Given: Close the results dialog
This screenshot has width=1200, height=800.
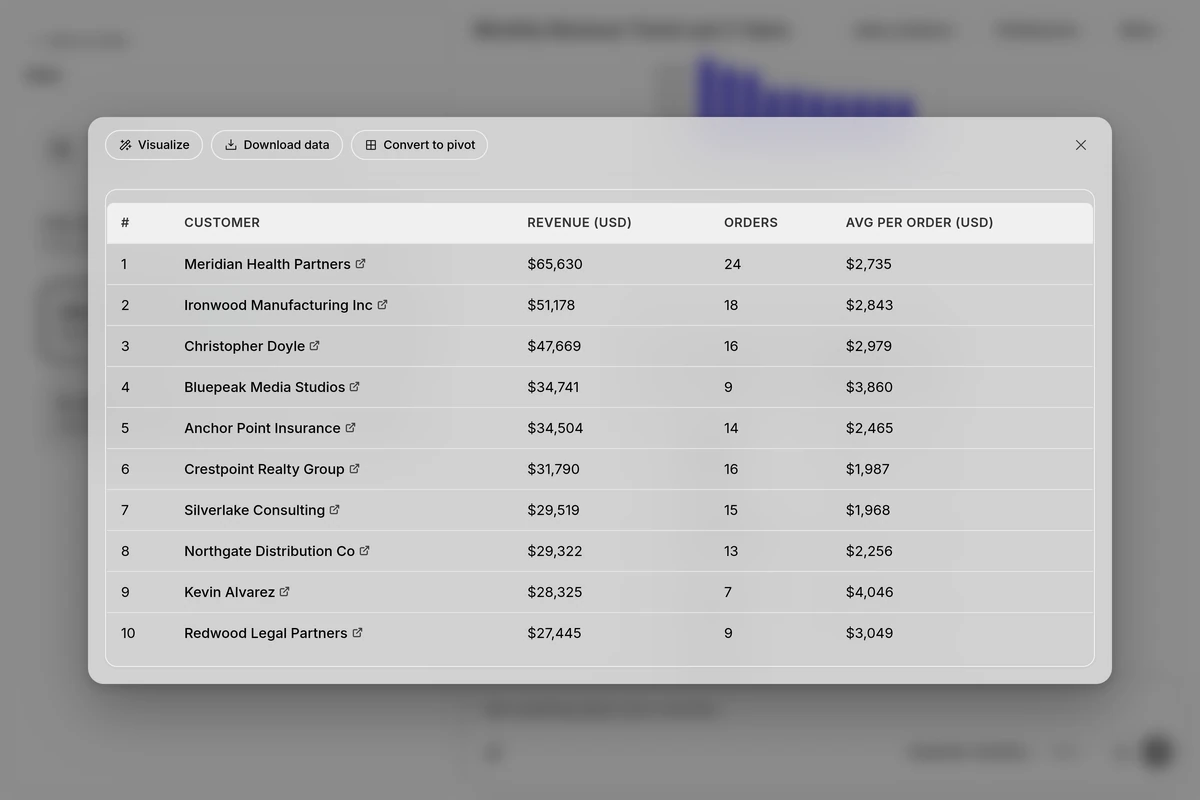Looking at the screenshot, I should click(1081, 145).
